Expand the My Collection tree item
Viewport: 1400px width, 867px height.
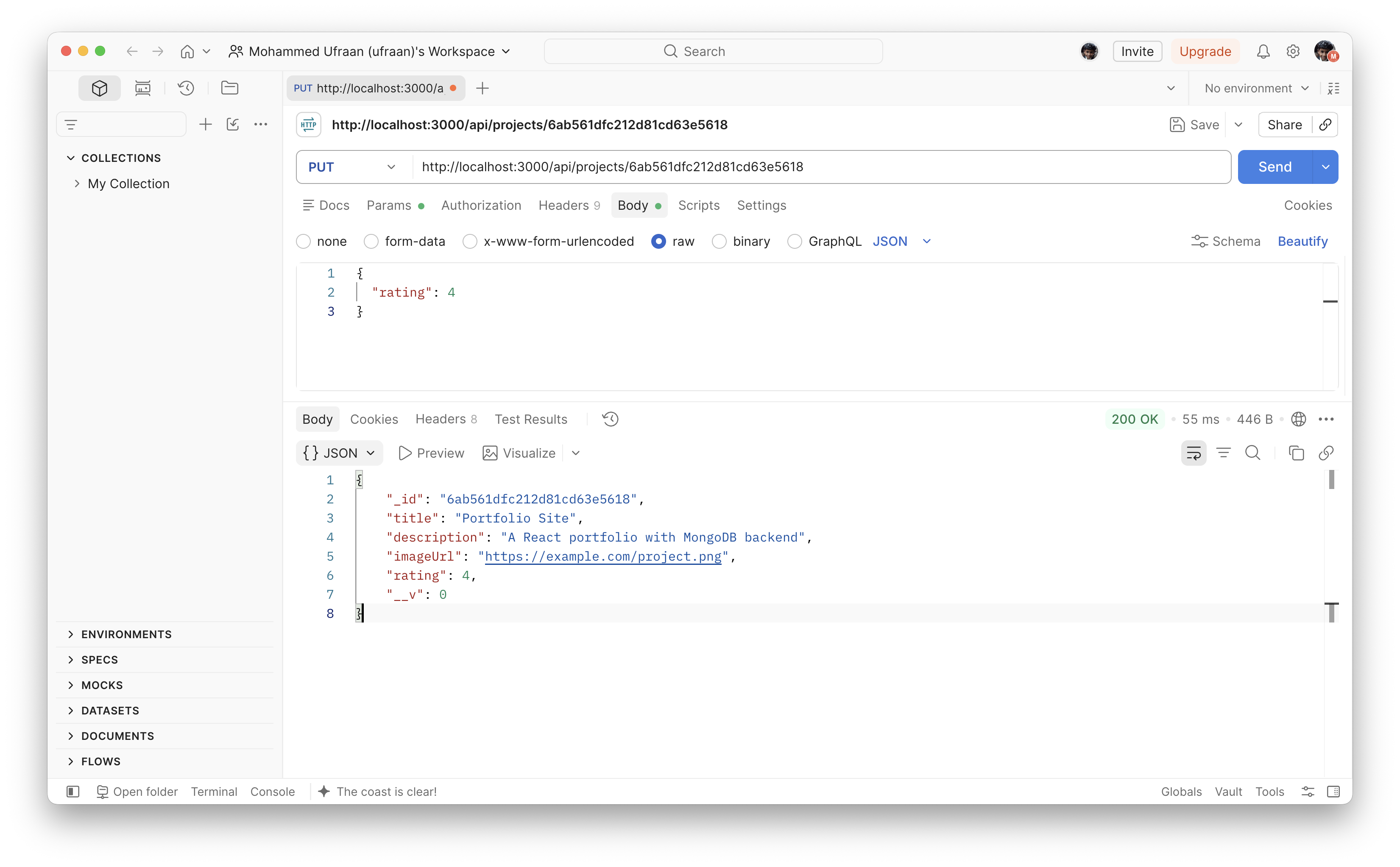76,183
